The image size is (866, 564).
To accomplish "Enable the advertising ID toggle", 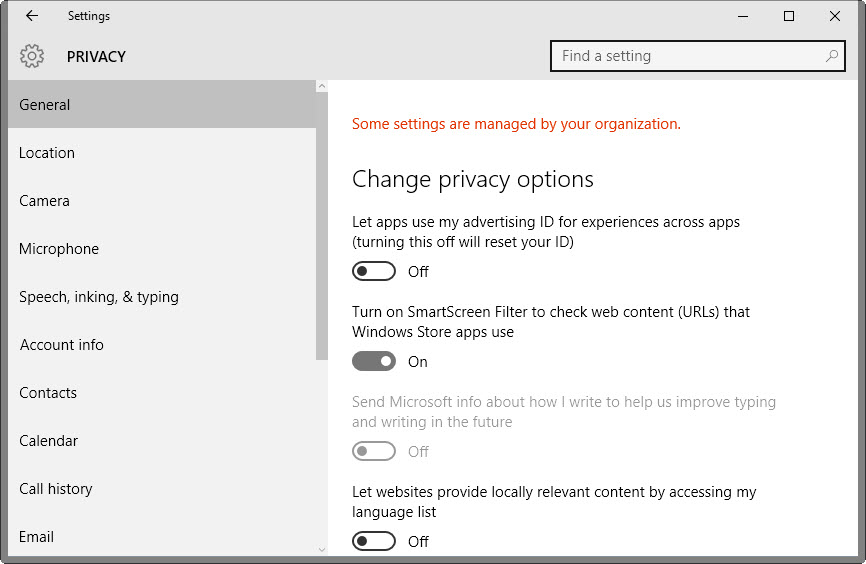I will 374,271.
